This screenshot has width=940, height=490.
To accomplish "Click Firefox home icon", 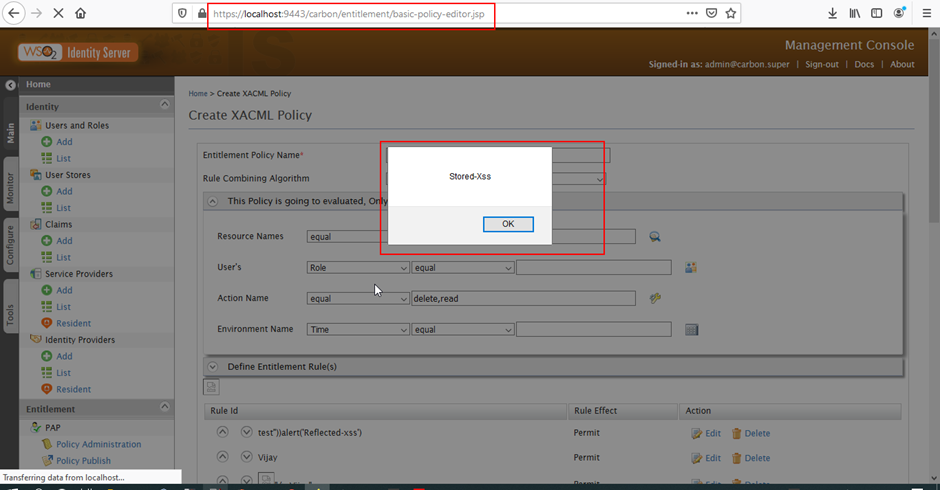I will click(80, 13).
